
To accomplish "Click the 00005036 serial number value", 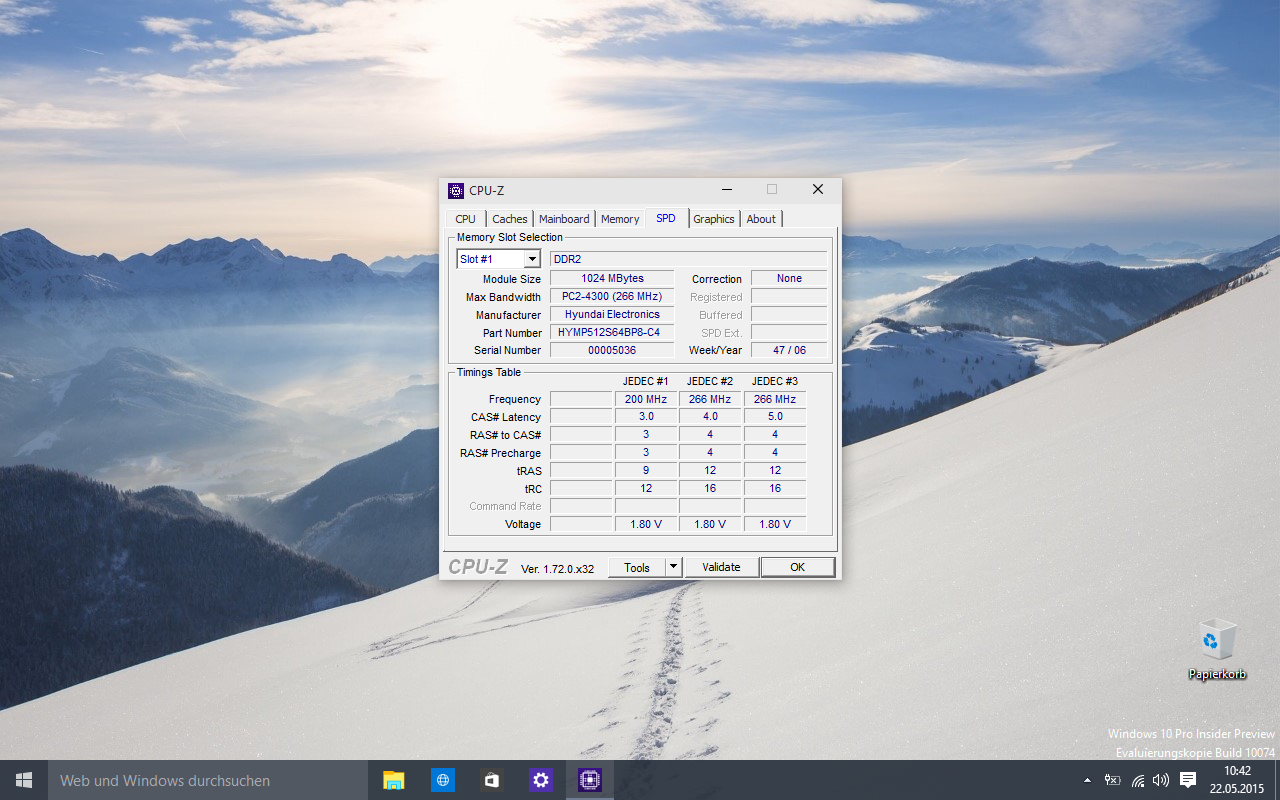I will [x=612, y=350].
